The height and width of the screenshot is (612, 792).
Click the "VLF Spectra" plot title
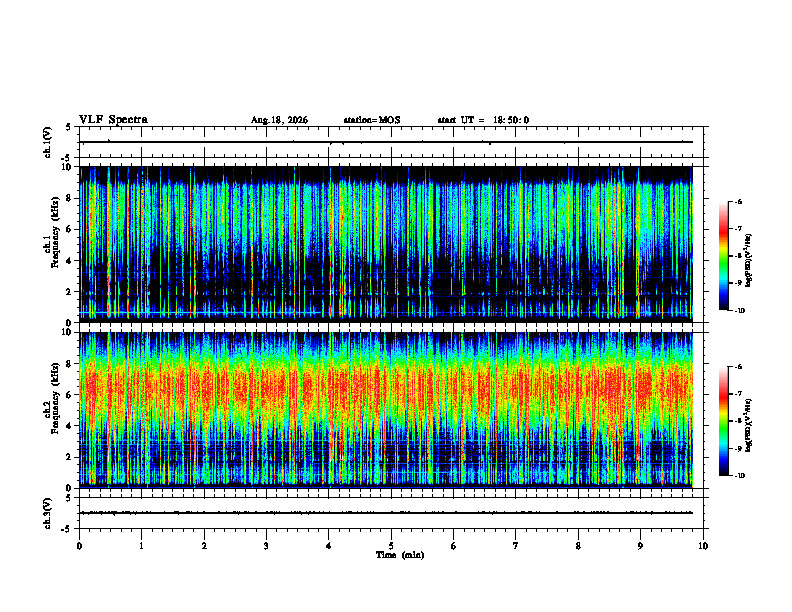coord(113,120)
